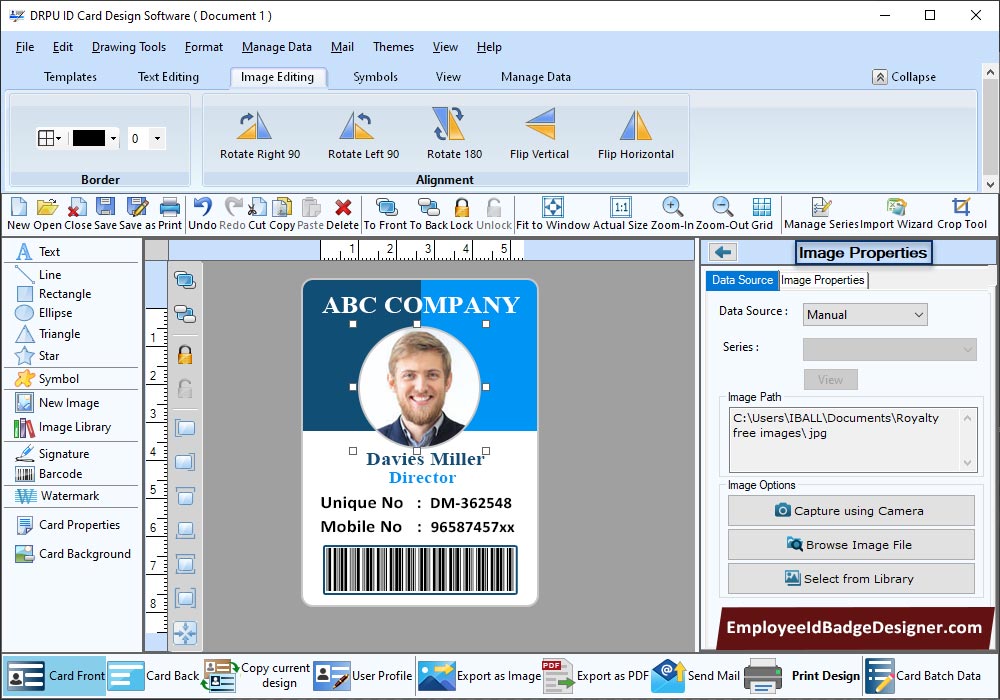Open the Image Properties sub-tab

pyautogui.click(x=823, y=280)
